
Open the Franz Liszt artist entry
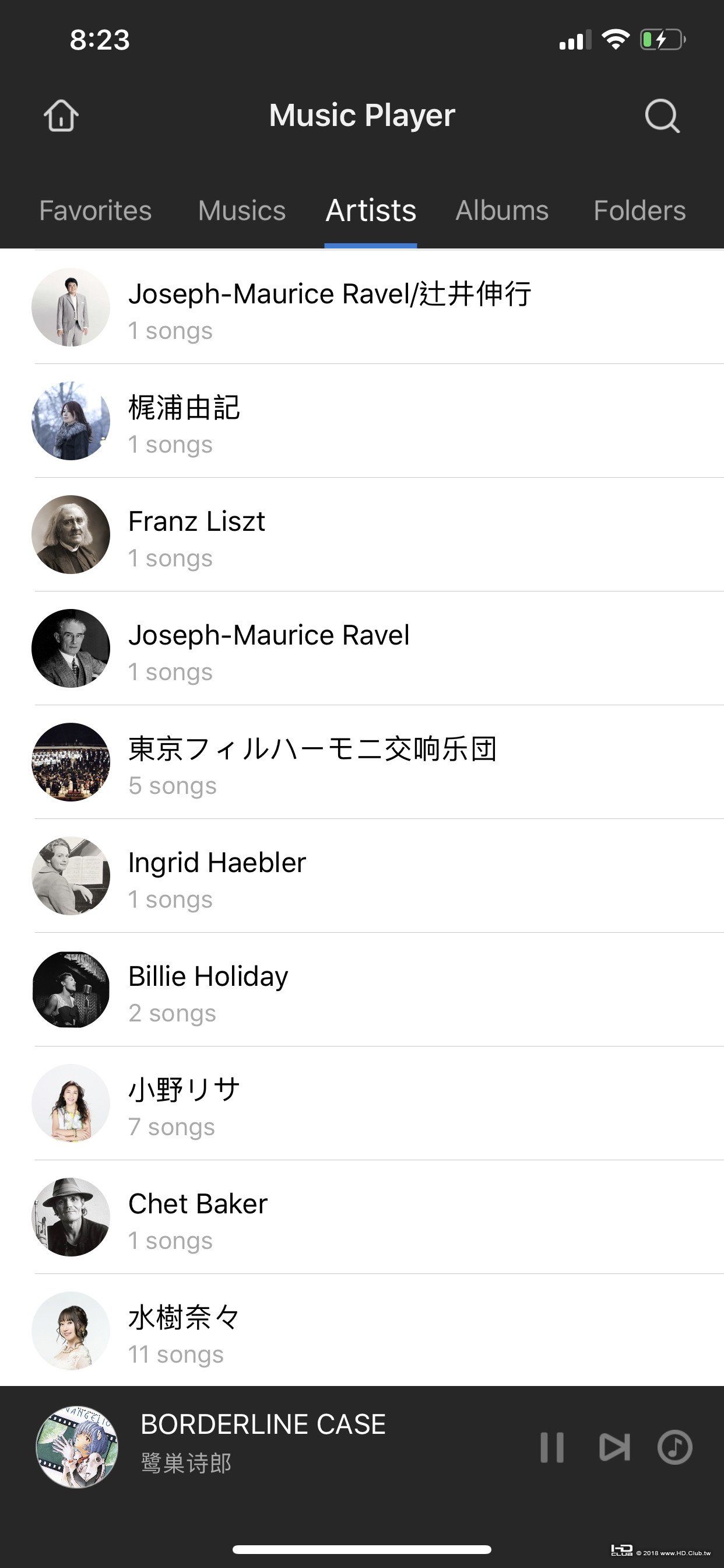(196, 521)
